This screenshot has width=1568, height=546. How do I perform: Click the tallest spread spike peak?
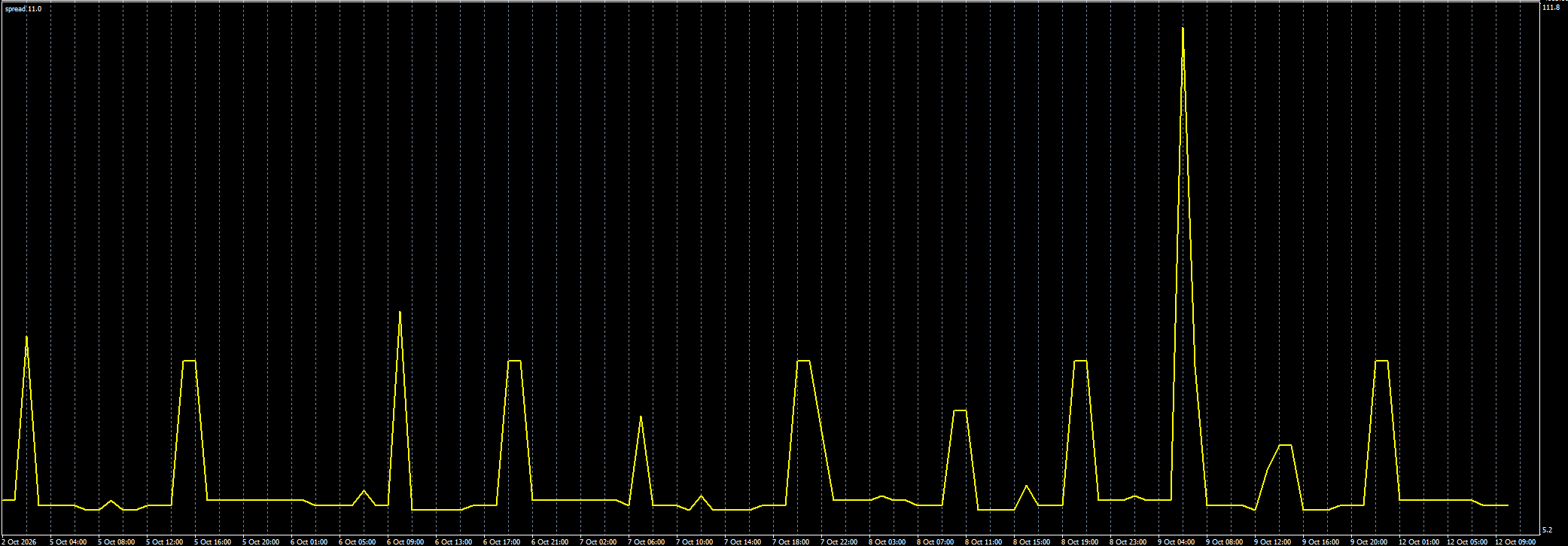1183,30
